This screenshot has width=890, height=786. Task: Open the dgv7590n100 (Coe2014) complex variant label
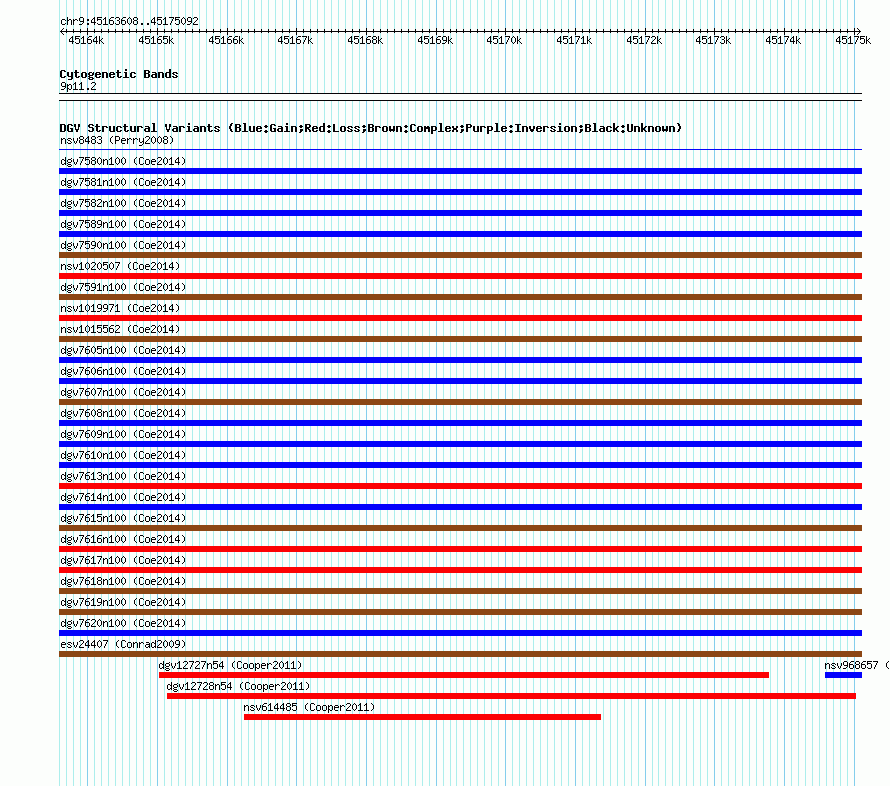pyautogui.click(x=123, y=245)
